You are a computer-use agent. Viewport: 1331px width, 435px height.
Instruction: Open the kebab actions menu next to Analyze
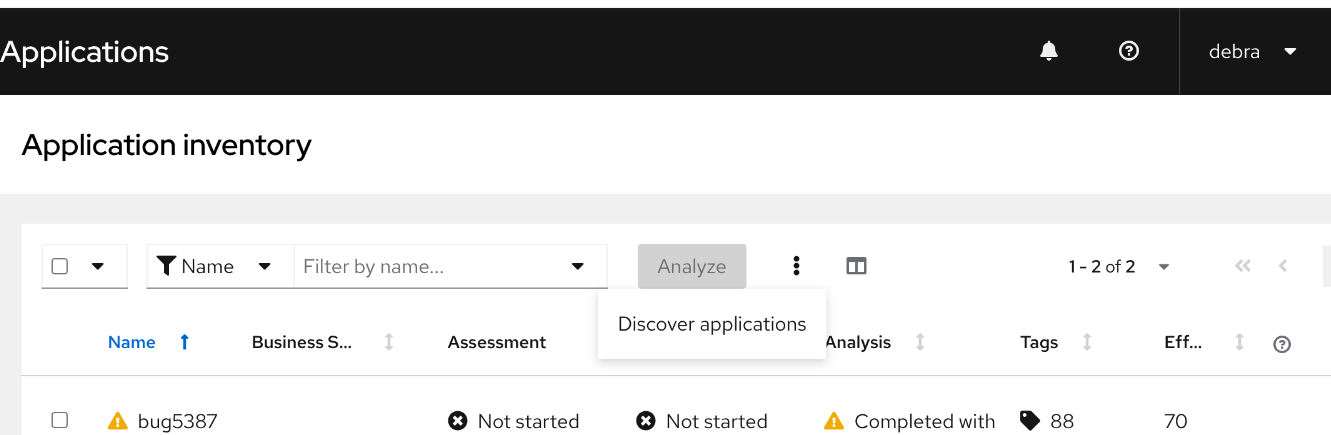pyautogui.click(x=796, y=266)
